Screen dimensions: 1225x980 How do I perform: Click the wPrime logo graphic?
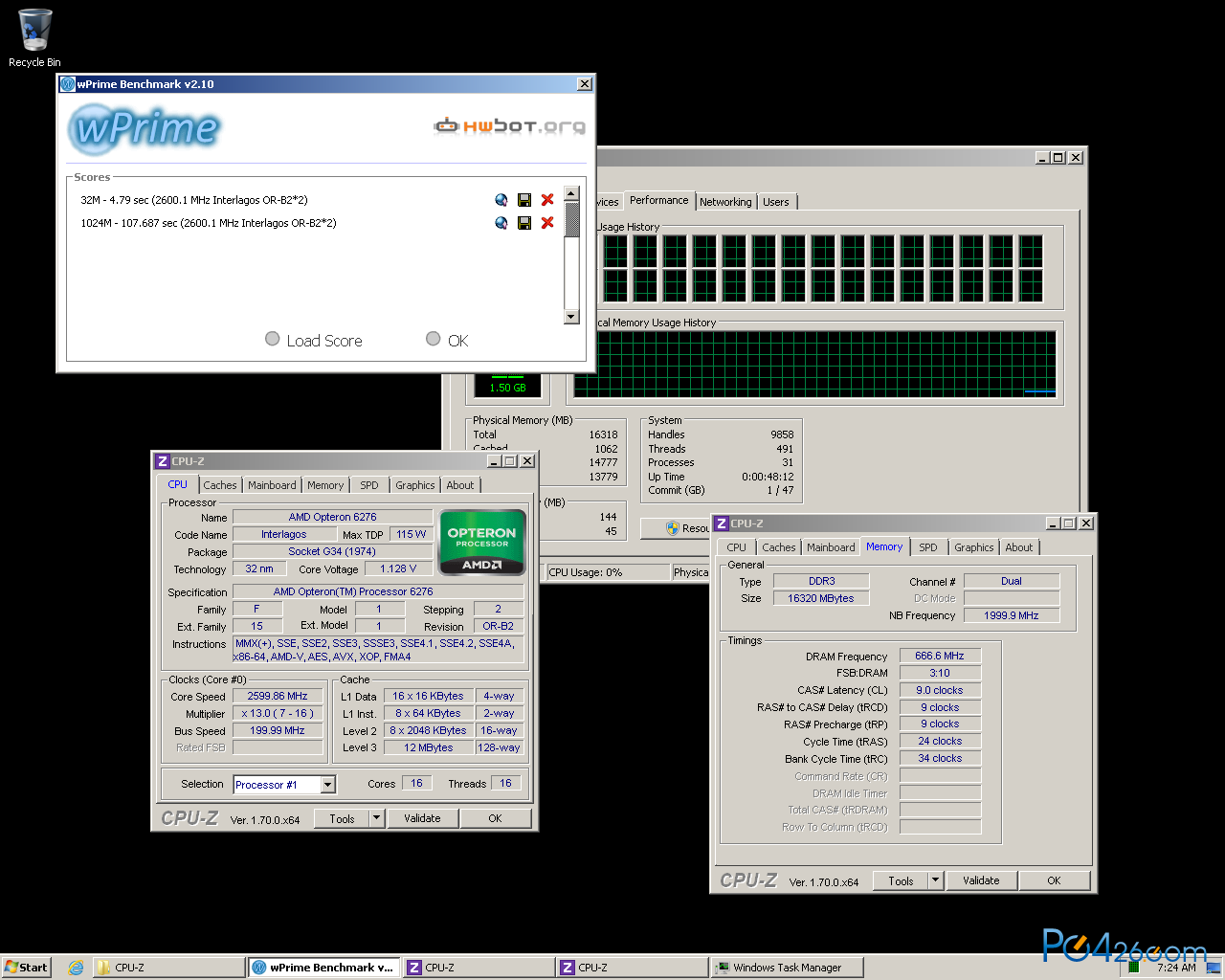[145, 128]
